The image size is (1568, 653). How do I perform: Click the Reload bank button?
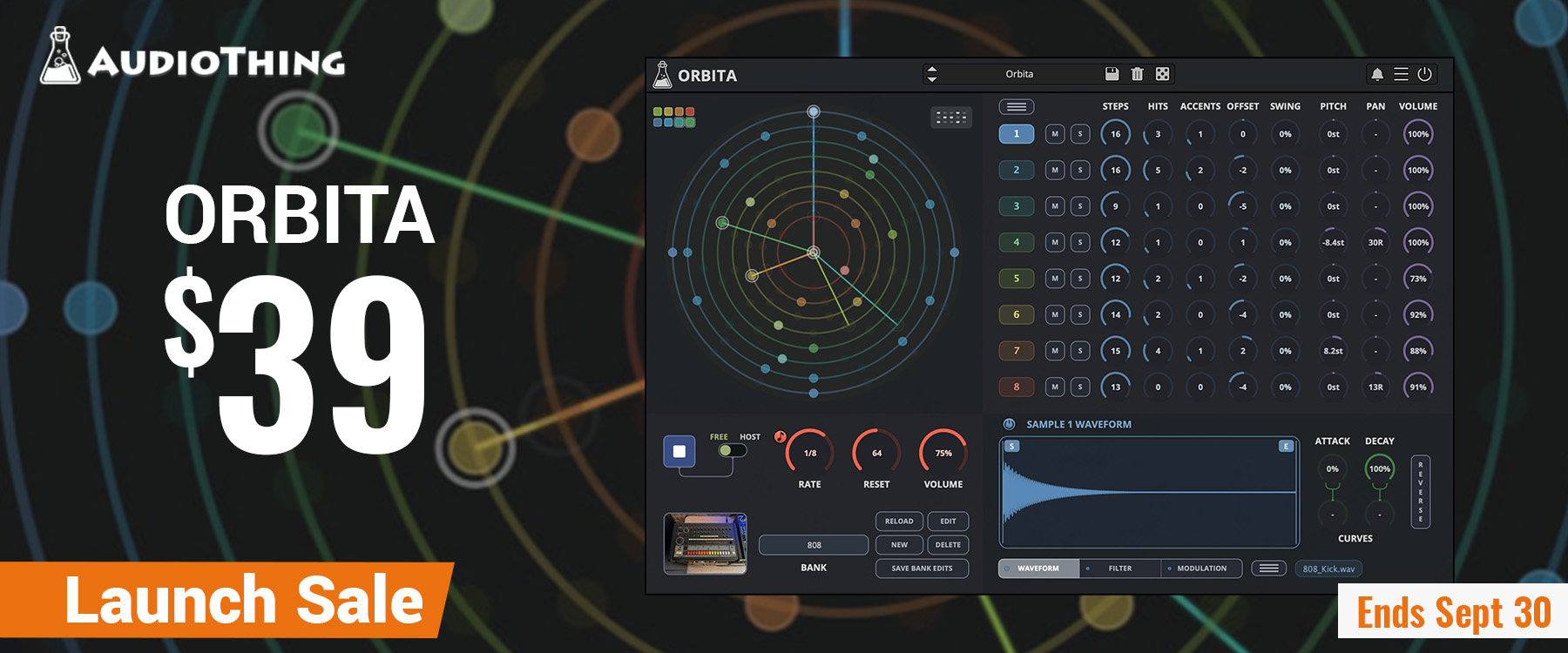[899, 522]
